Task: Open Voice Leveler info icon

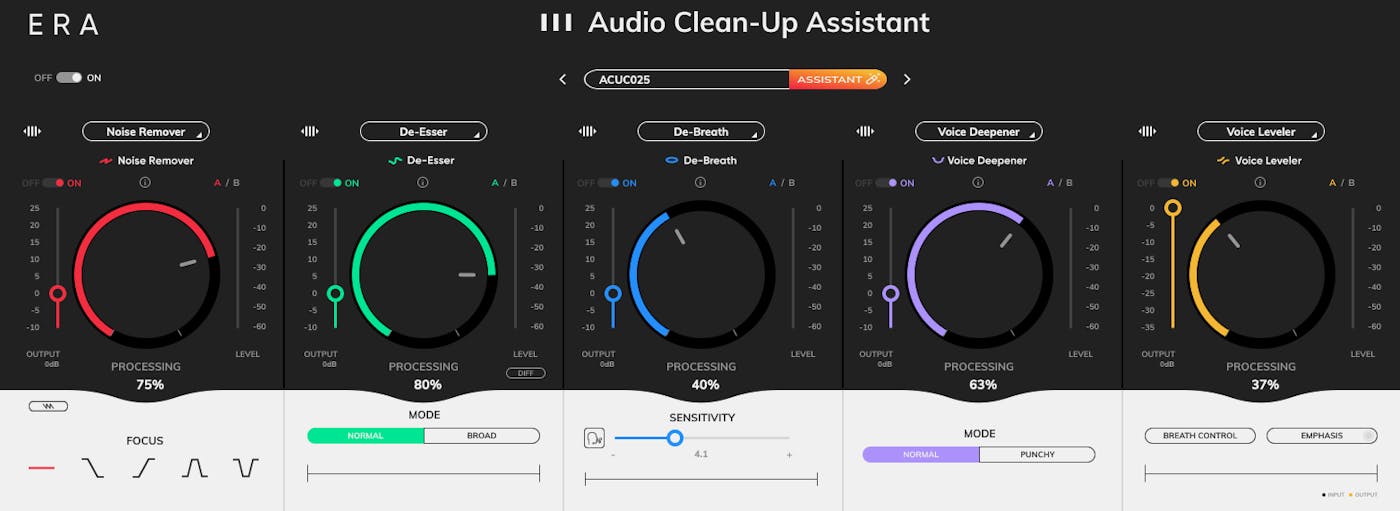Action: tap(1260, 182)
